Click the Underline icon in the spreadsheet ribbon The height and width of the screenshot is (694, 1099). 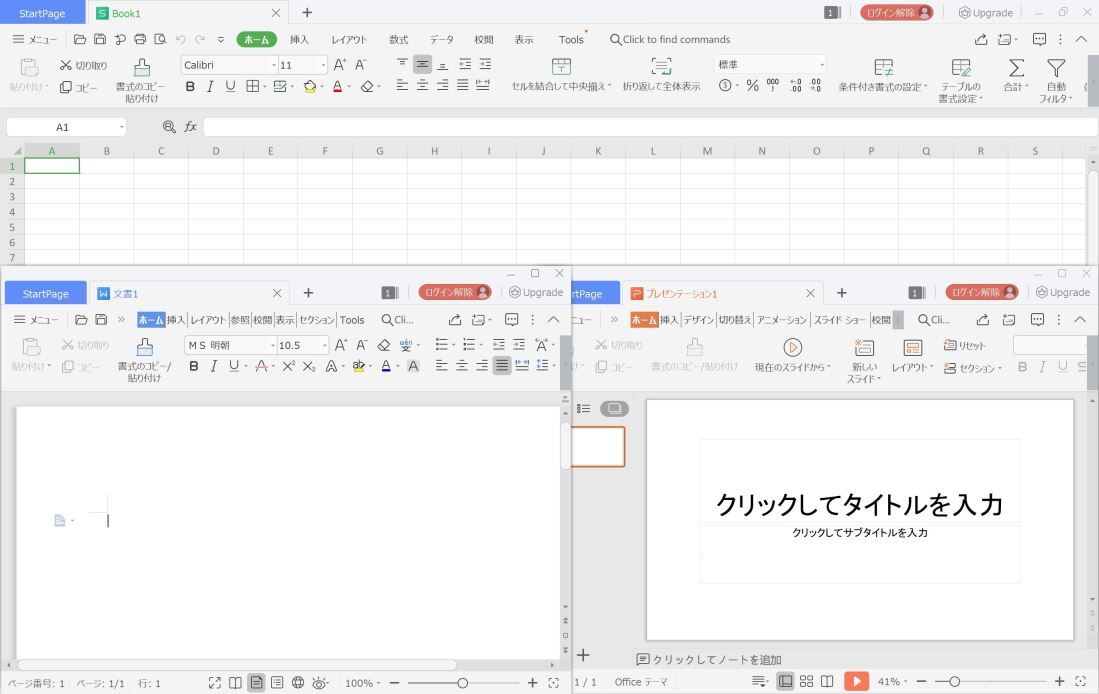click(x=231, y=87)
